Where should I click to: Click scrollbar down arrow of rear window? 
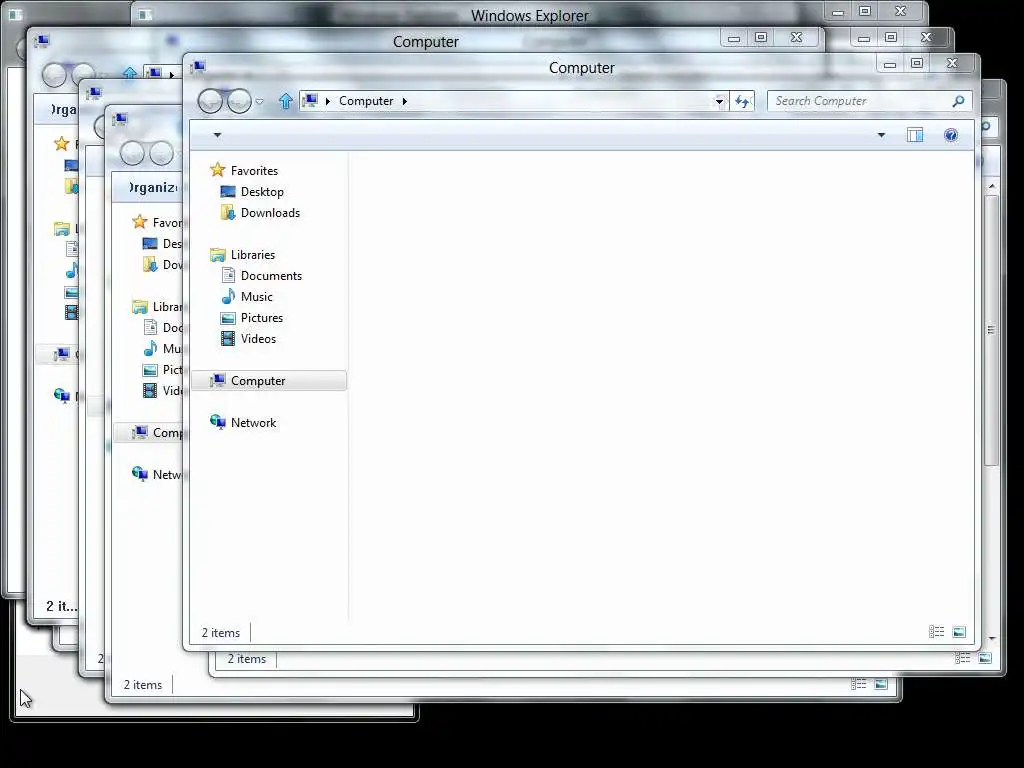pyautogui.click(x=992, y=638)
